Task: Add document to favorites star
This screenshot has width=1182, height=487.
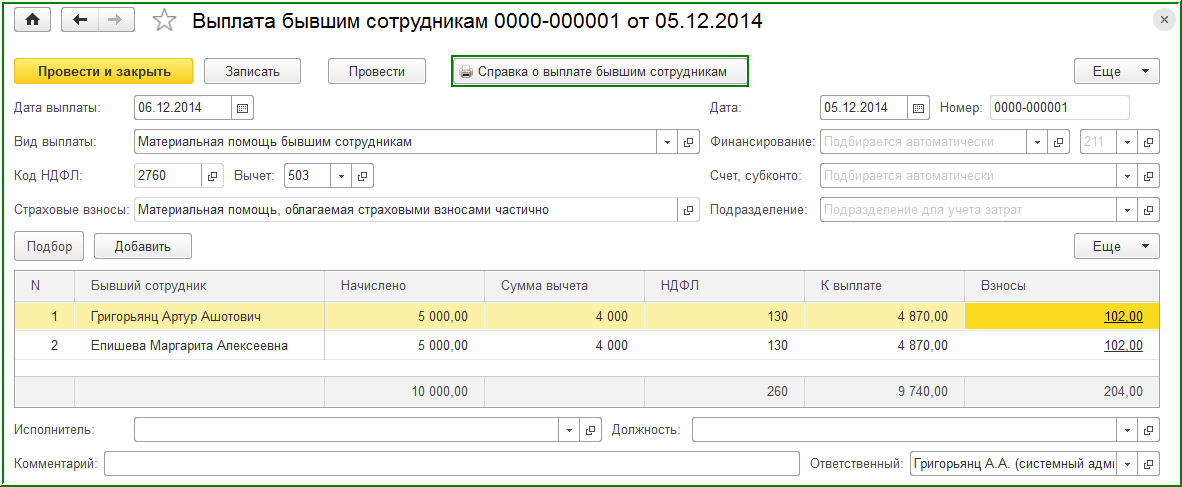Action: point(164,21)
